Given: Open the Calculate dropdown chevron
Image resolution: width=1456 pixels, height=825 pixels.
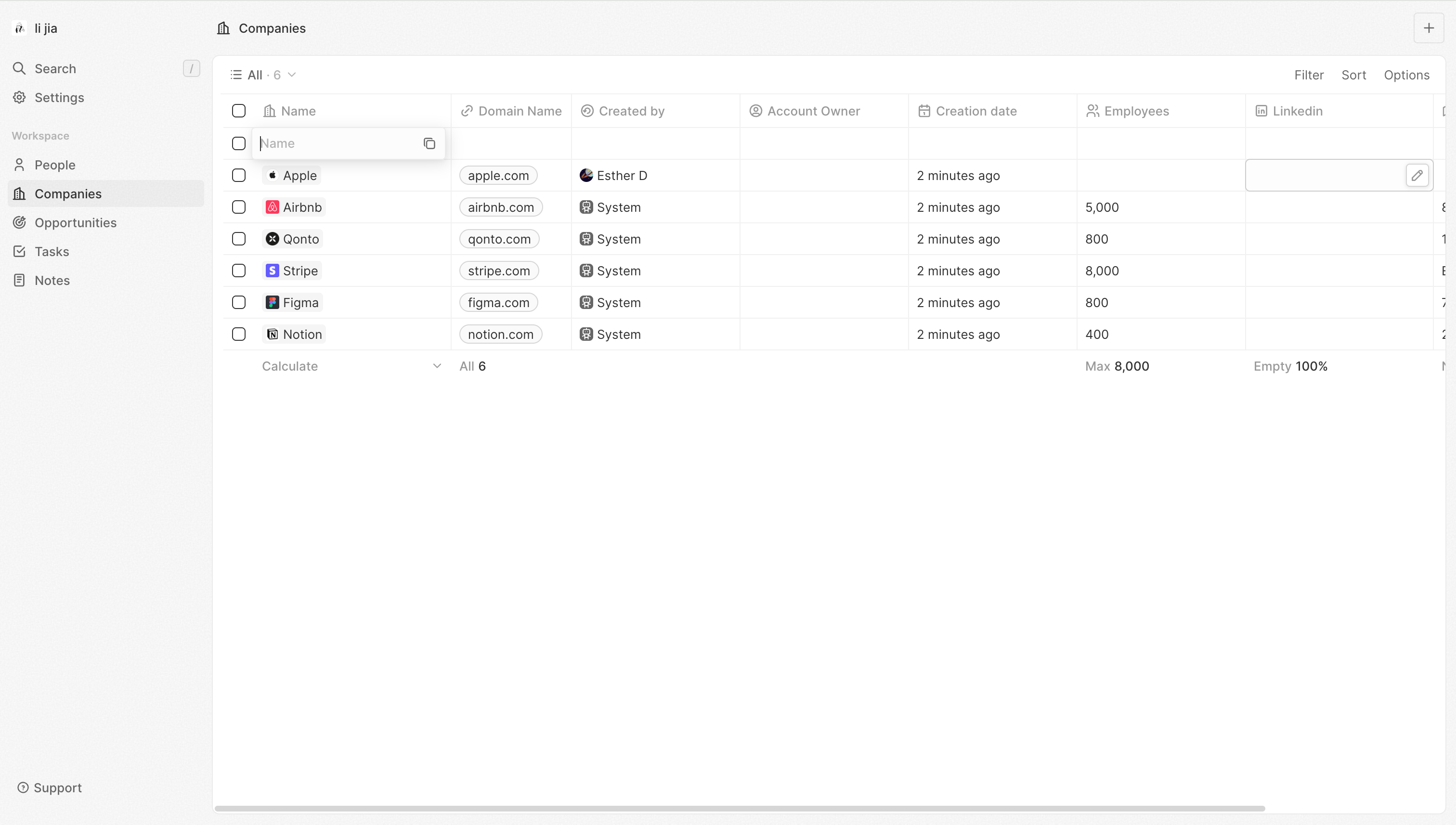Looking at the screenshot, I should 436,366.
